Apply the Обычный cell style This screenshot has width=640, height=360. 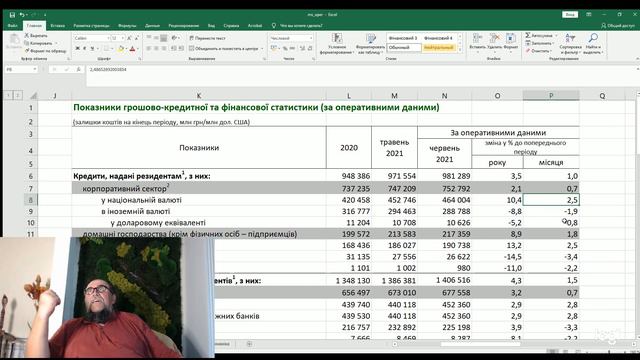click(404, 48)
